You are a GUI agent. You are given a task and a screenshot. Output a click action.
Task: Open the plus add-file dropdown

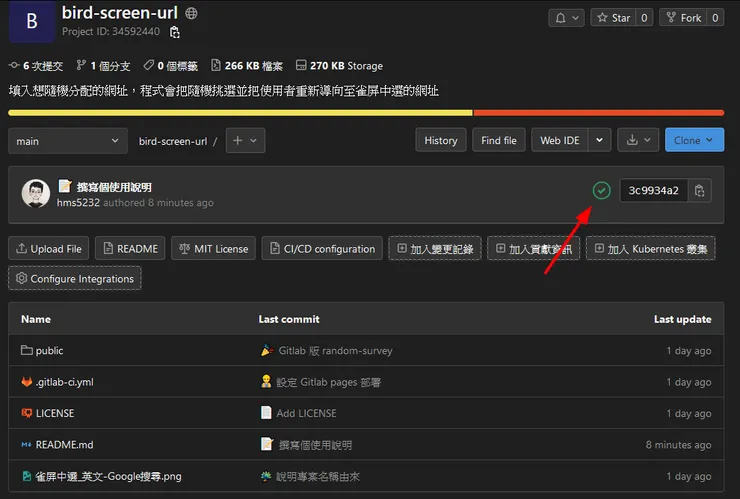[245, 141]
